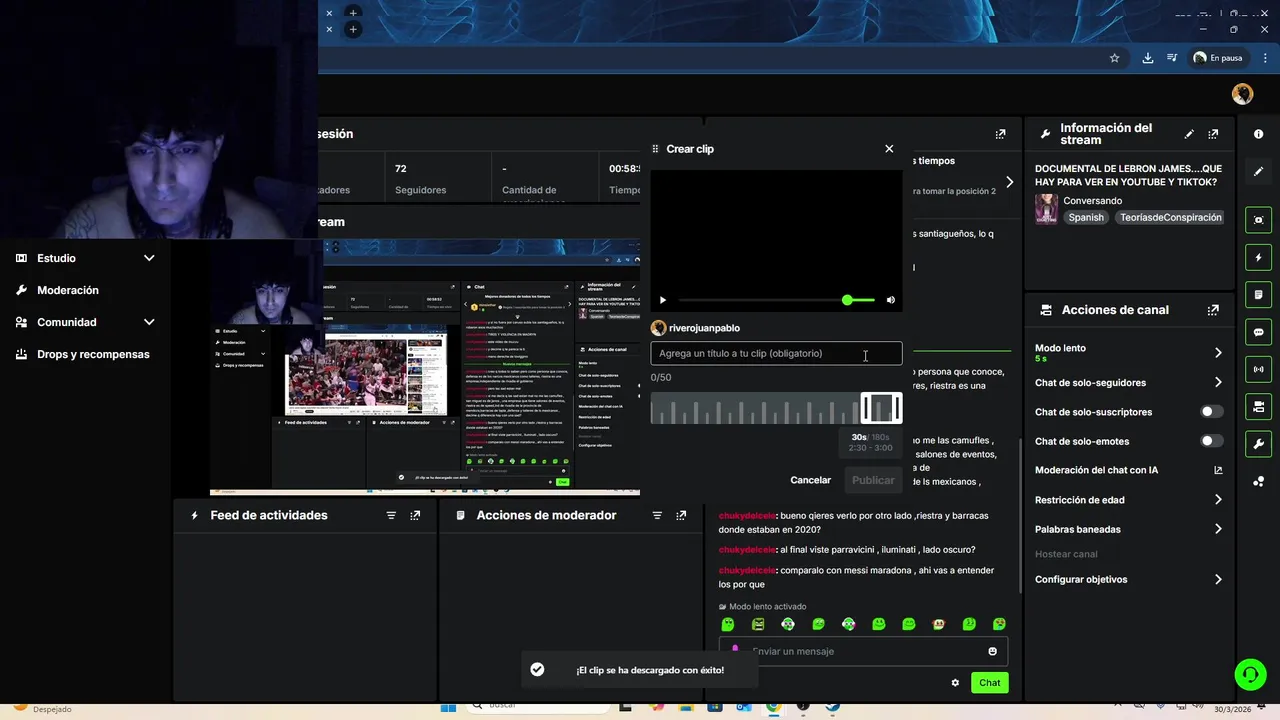Toggle the clip capture icon in right rail
Viewport: 1280px width, 720px height.
[x=1258, y=220]
